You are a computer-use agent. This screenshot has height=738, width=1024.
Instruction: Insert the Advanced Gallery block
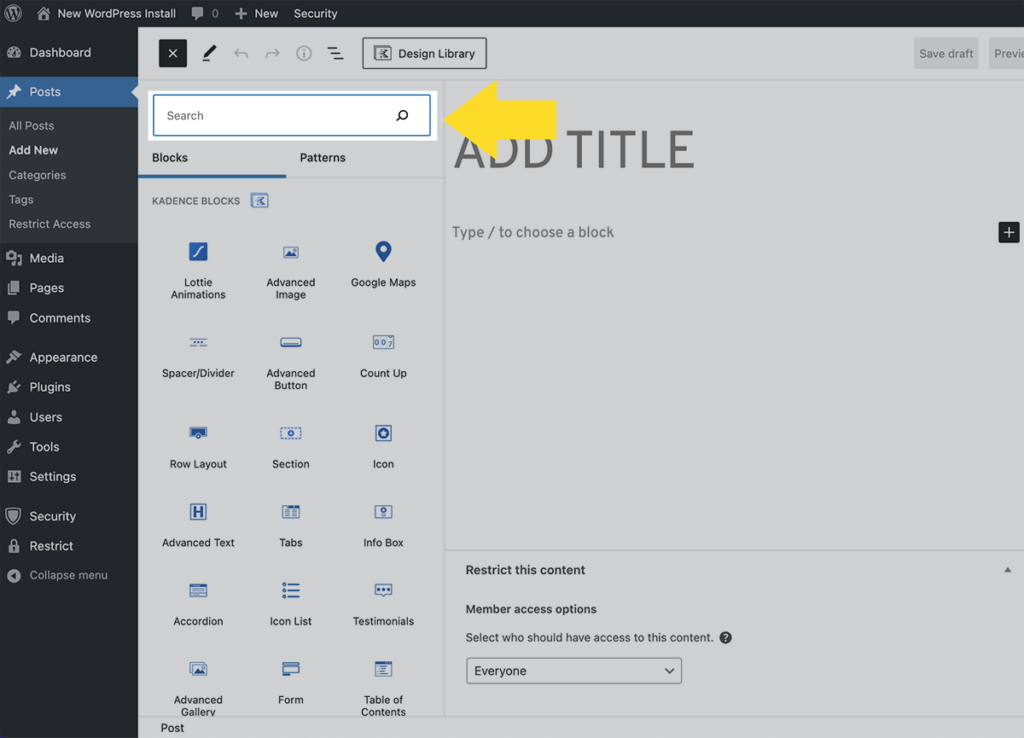(198, 686)
